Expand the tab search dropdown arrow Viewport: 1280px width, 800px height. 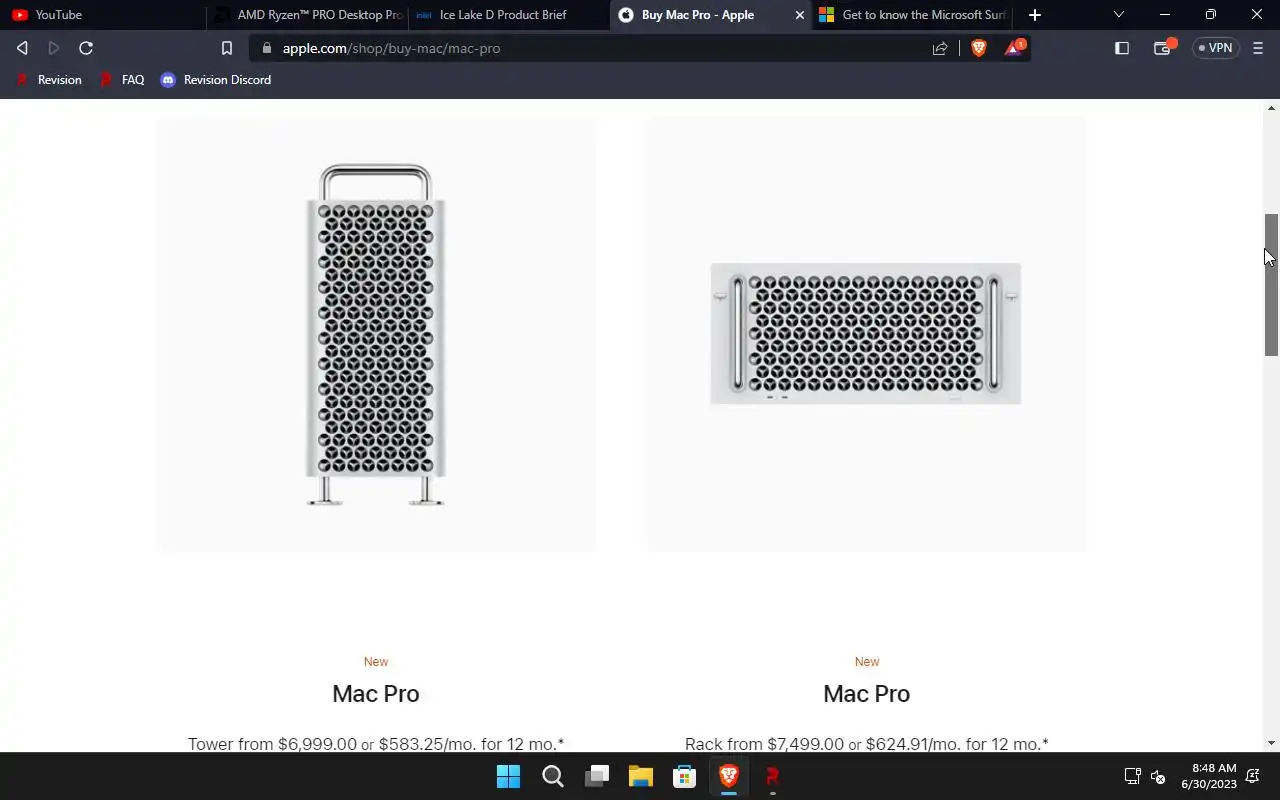[x=1118, y=15]
